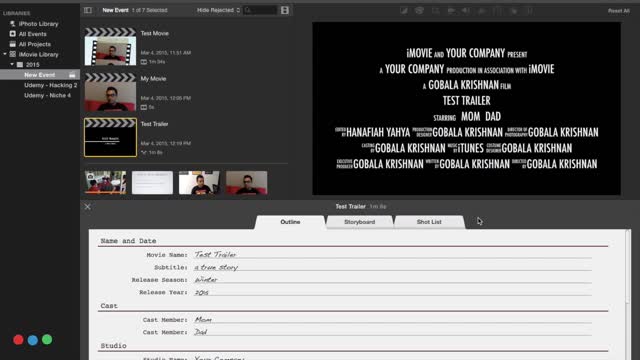Click the 'Studio' section heading

coord(113,346)
